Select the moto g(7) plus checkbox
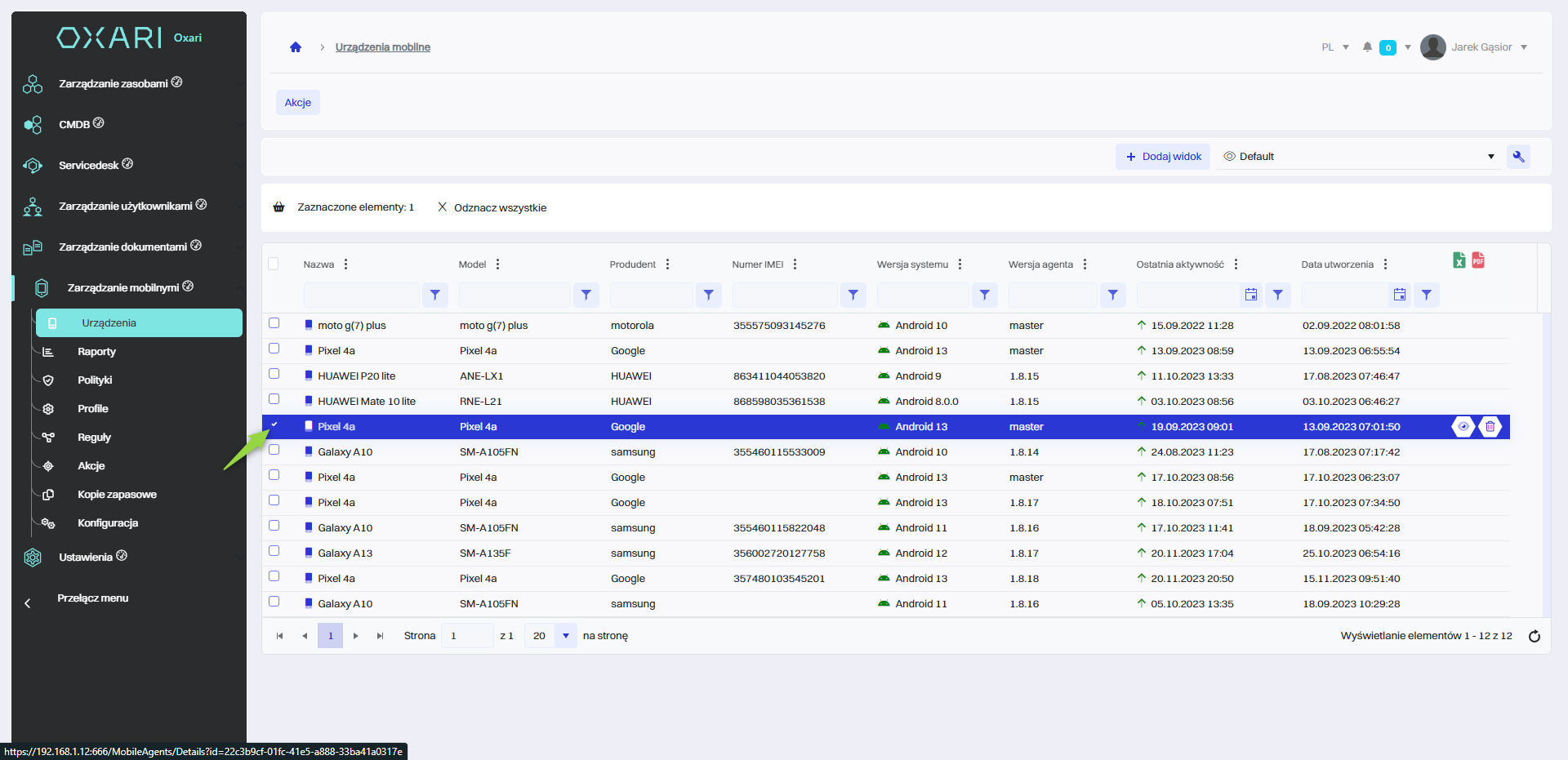The width and height of the screenshot is (1568, 760). pyautogui.click(x=274, y=323)
